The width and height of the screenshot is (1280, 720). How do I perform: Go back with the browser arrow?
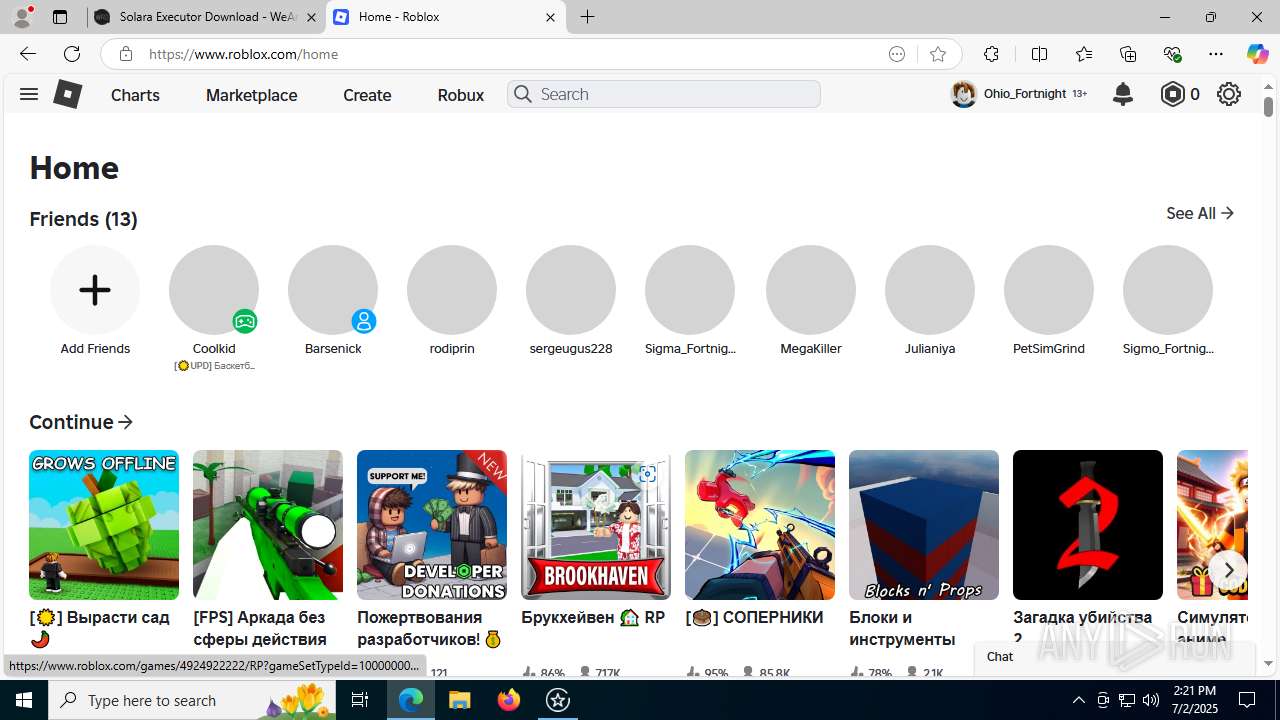[28, 54]
